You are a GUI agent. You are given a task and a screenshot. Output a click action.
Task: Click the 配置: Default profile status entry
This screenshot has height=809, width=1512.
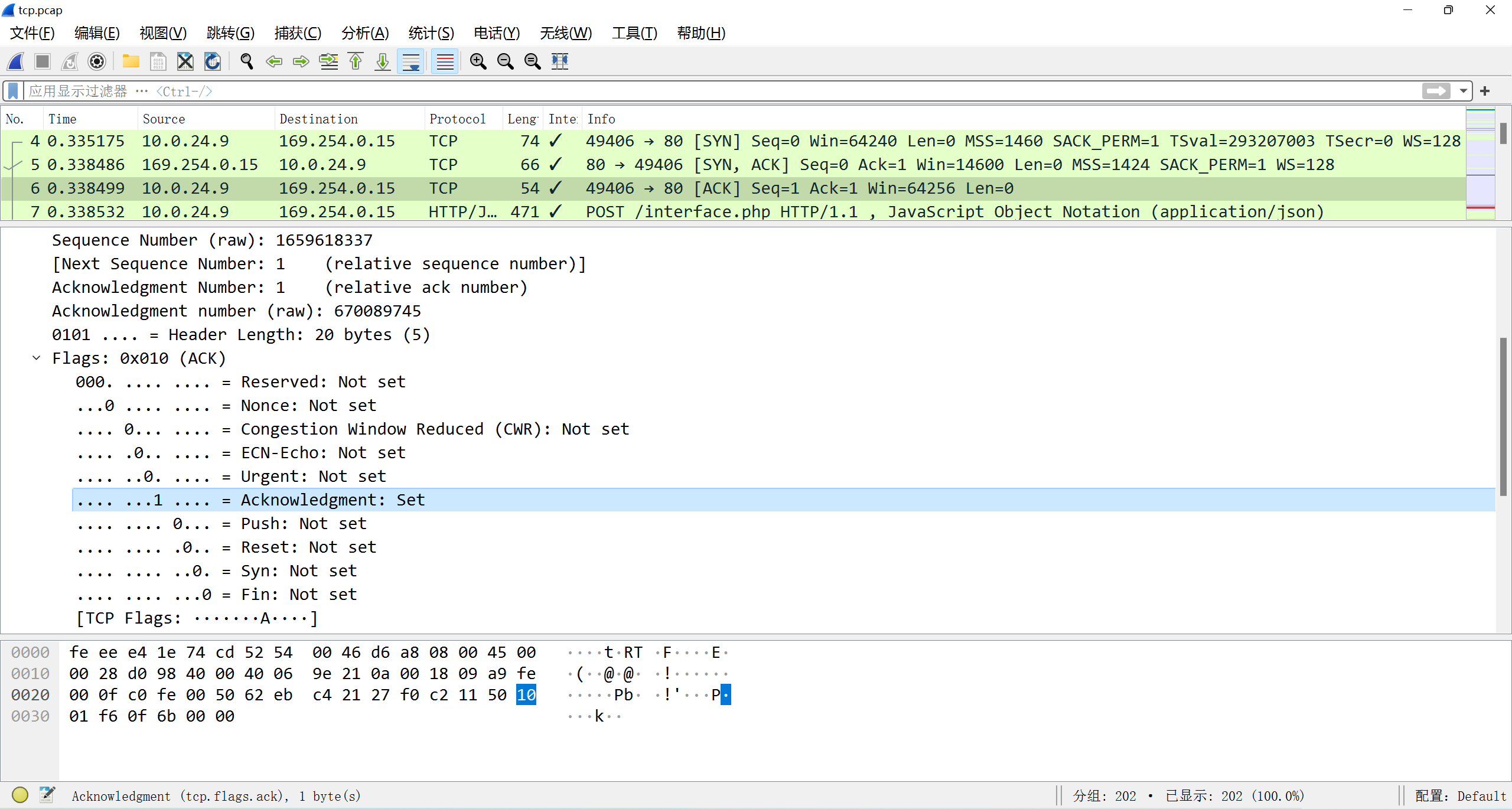[x=1460, y=796]
